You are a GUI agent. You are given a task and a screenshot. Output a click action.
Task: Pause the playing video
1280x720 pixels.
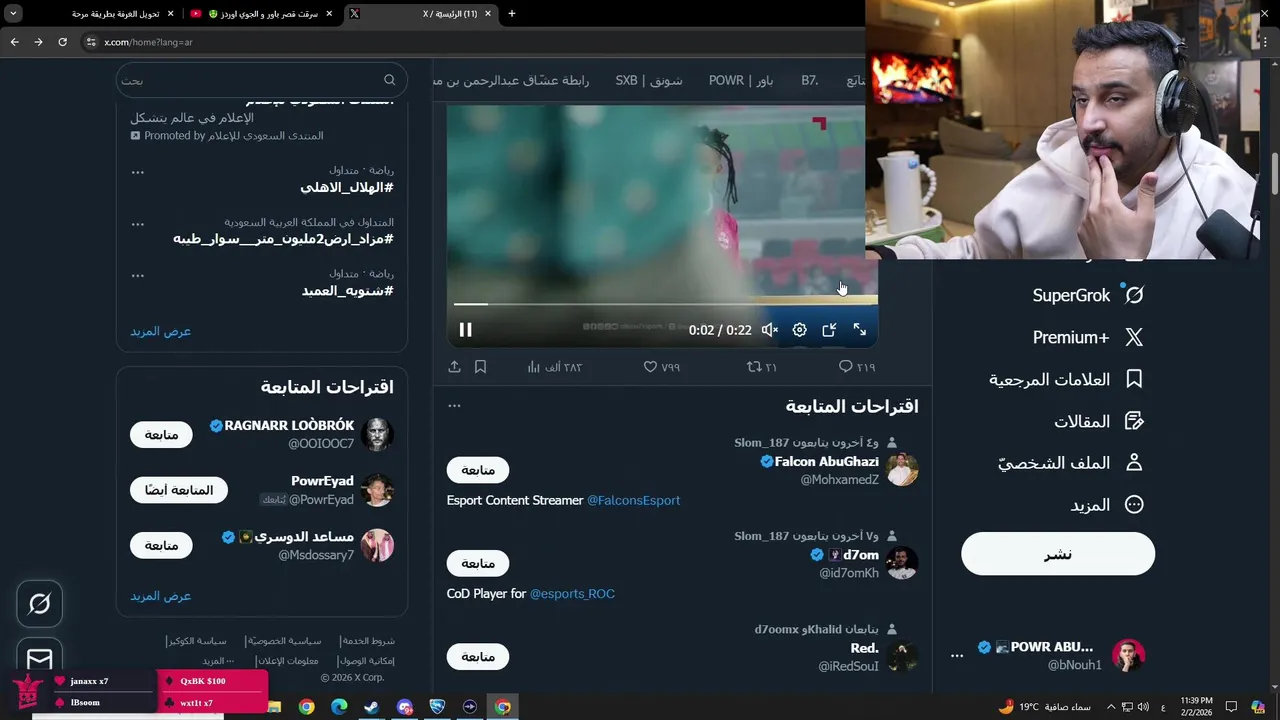(x=465, y=330)
